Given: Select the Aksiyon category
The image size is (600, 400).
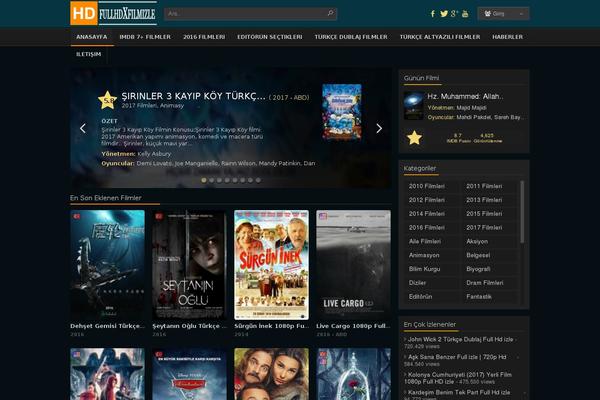Looking at the screenshot, I should (x=477, y=241).
